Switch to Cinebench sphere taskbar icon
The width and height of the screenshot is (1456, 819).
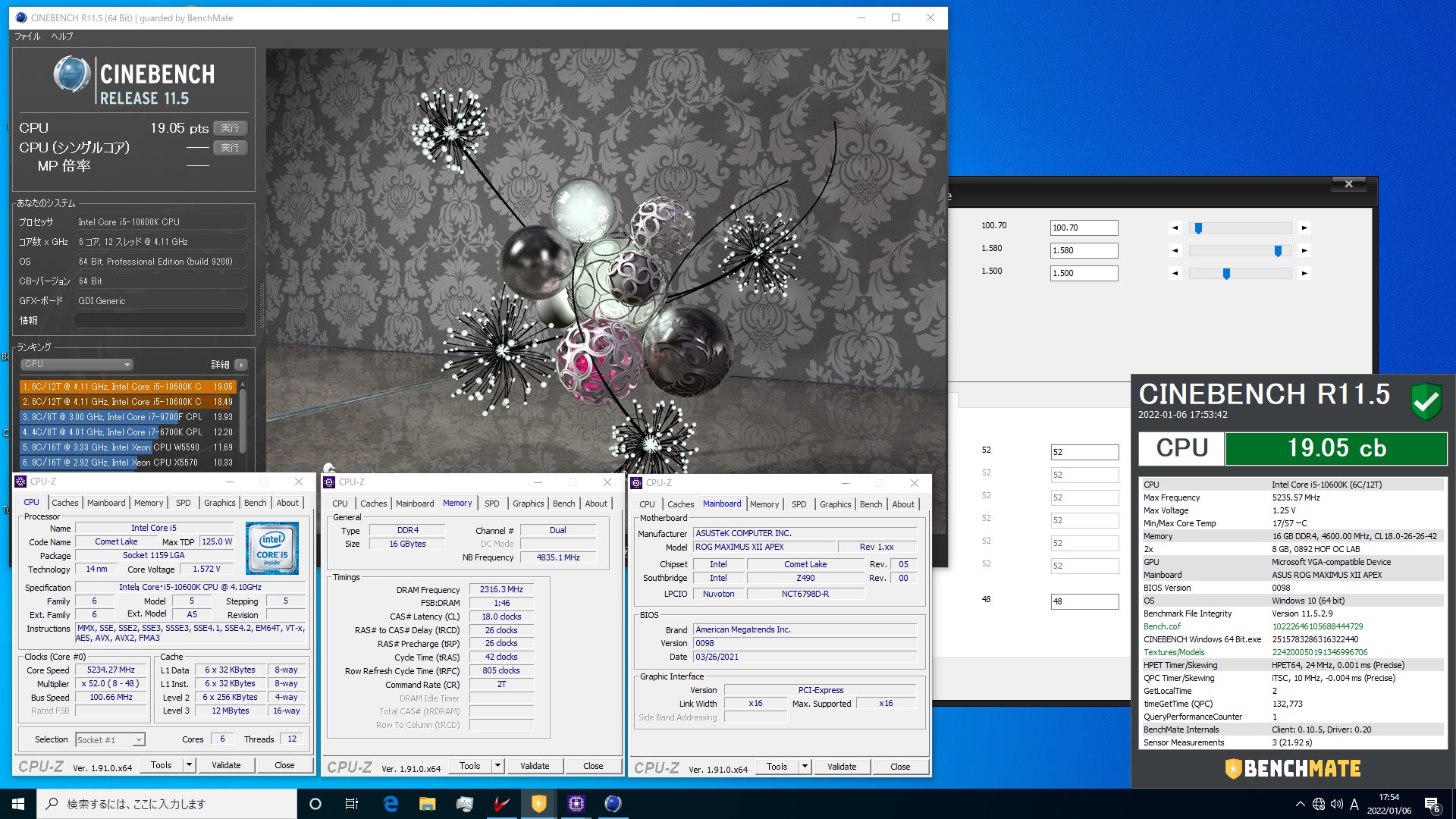point(613,804)
